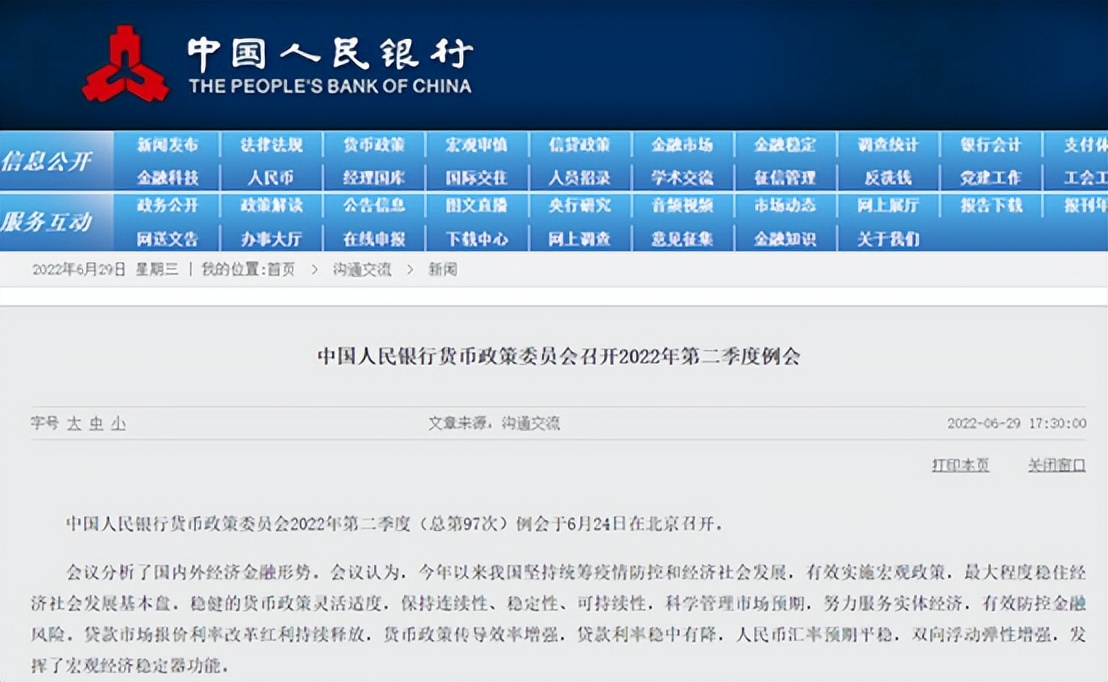
Task: Open the 报告下载 navigation item
Action: point(991,206)
